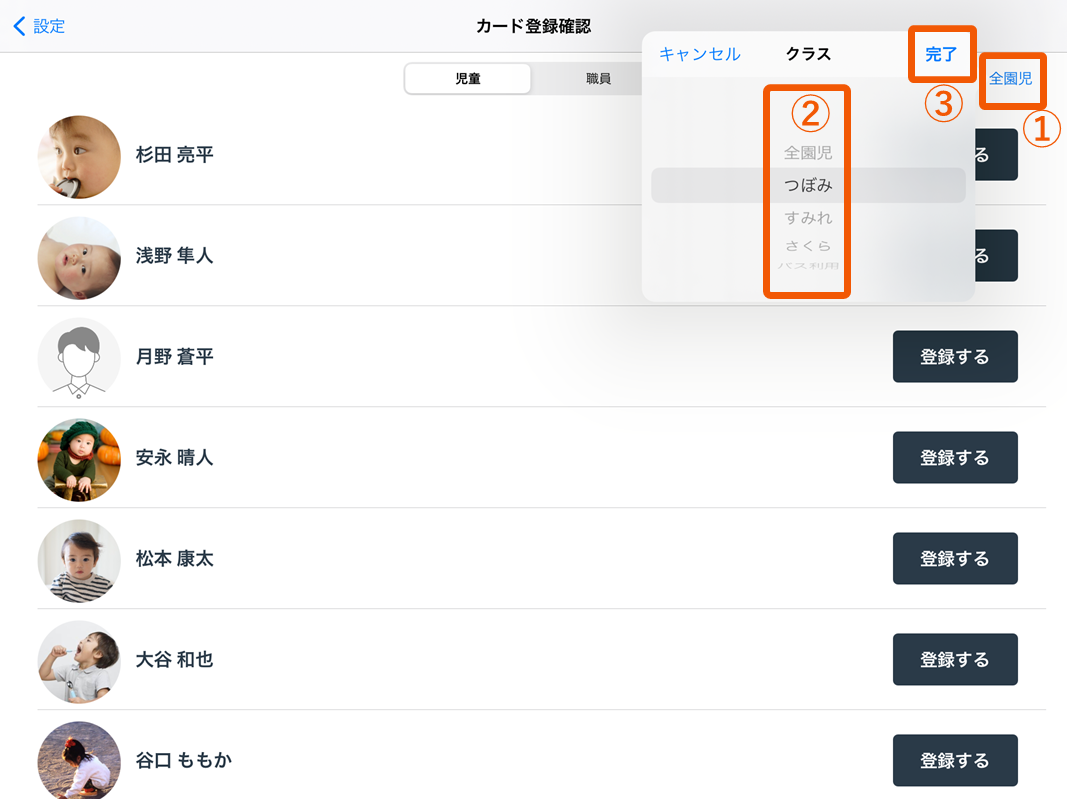Viewport: 1067px width, 800px height.
Task: Tap the back chevron next to 設定
Action: pos(20,27)
